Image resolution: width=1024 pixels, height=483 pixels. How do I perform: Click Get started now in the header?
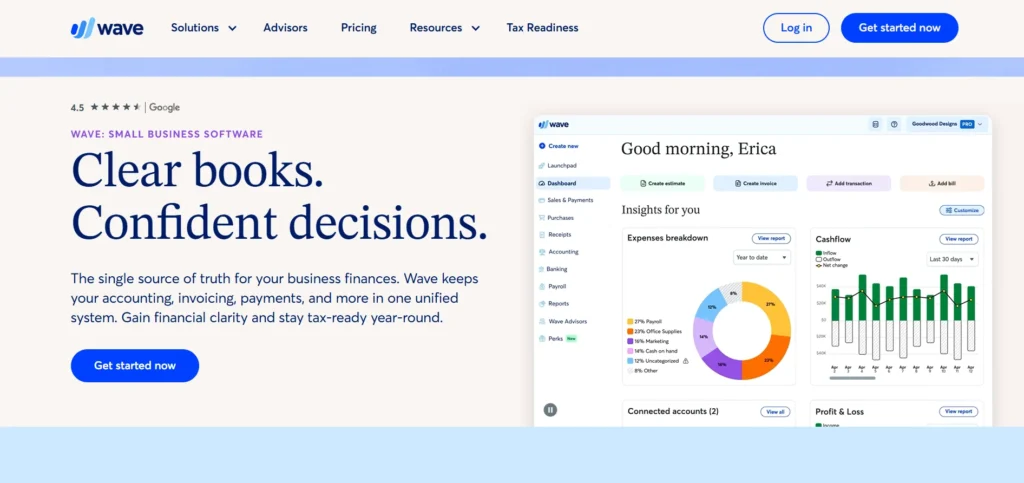point(899,28)
